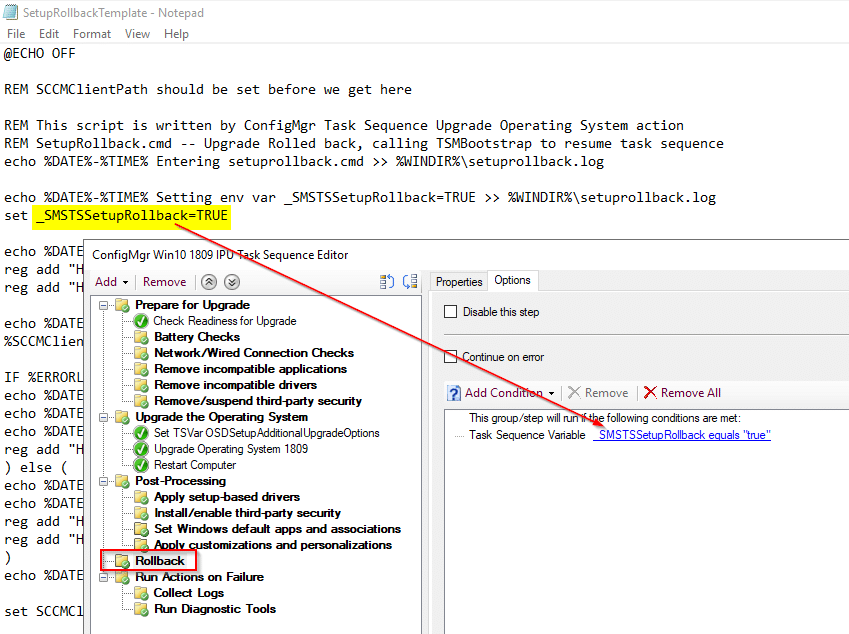The height and width of the screenshot is (634, 849).
Task: Open the Format menu in Notepad
Action: [x=91, y=33]
